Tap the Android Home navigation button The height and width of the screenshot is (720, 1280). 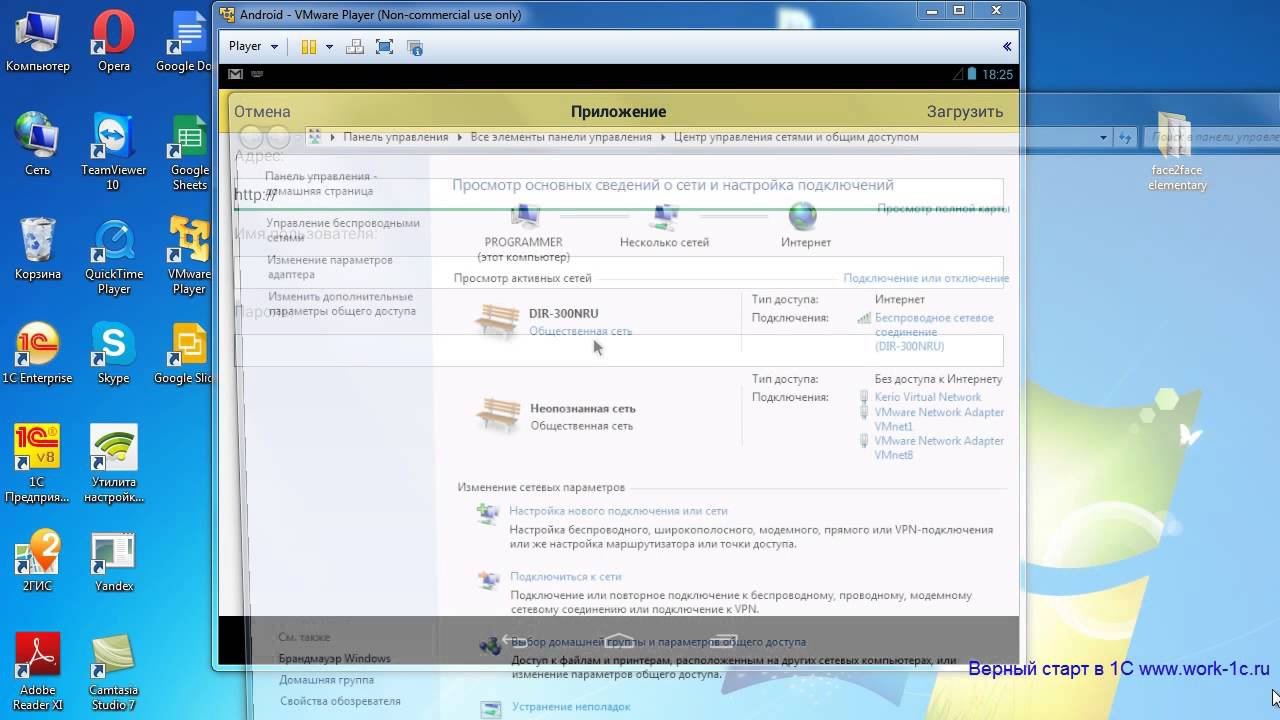click(619, 640)
